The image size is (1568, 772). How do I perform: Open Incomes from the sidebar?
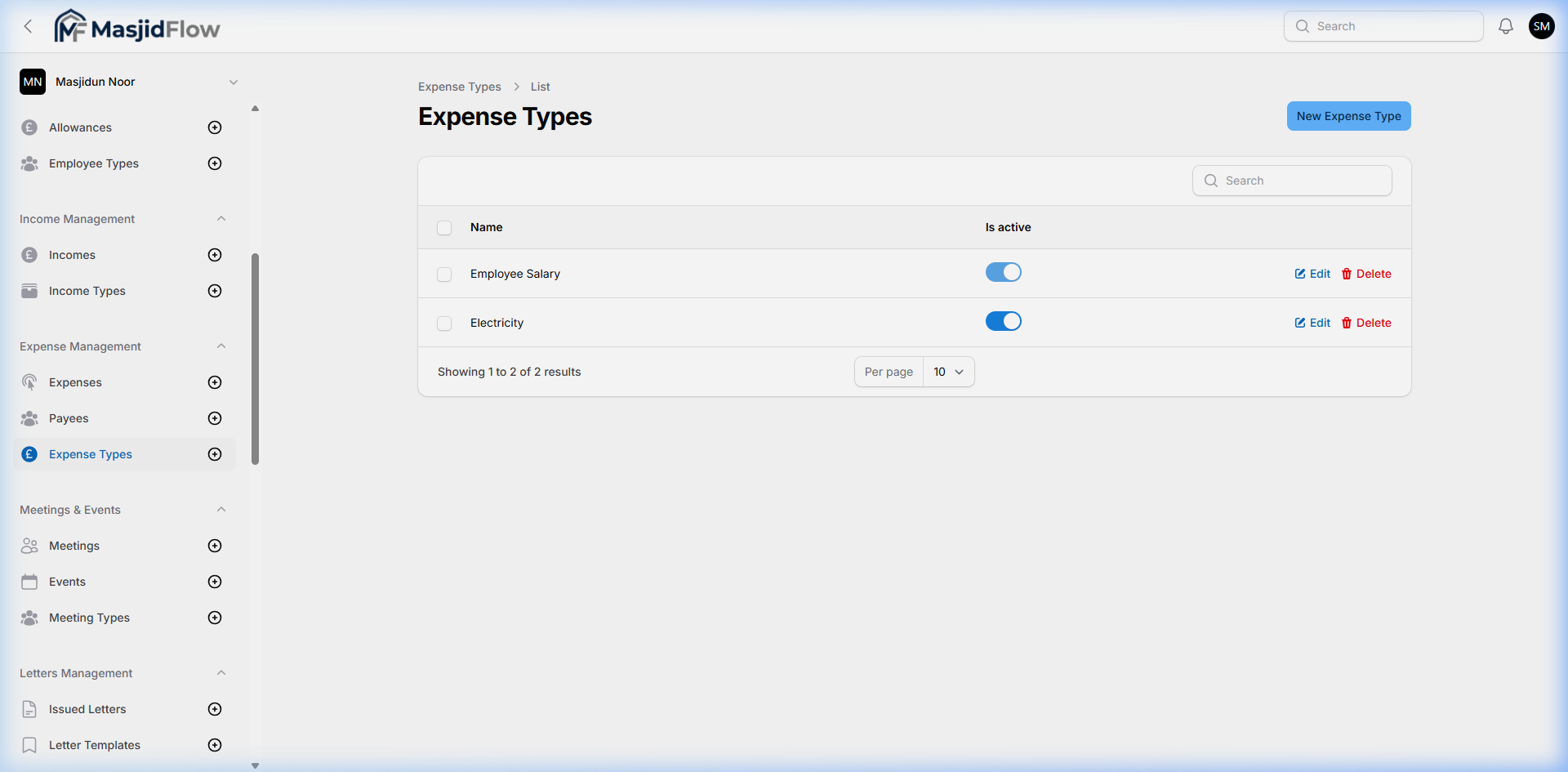tap(73, 254)
